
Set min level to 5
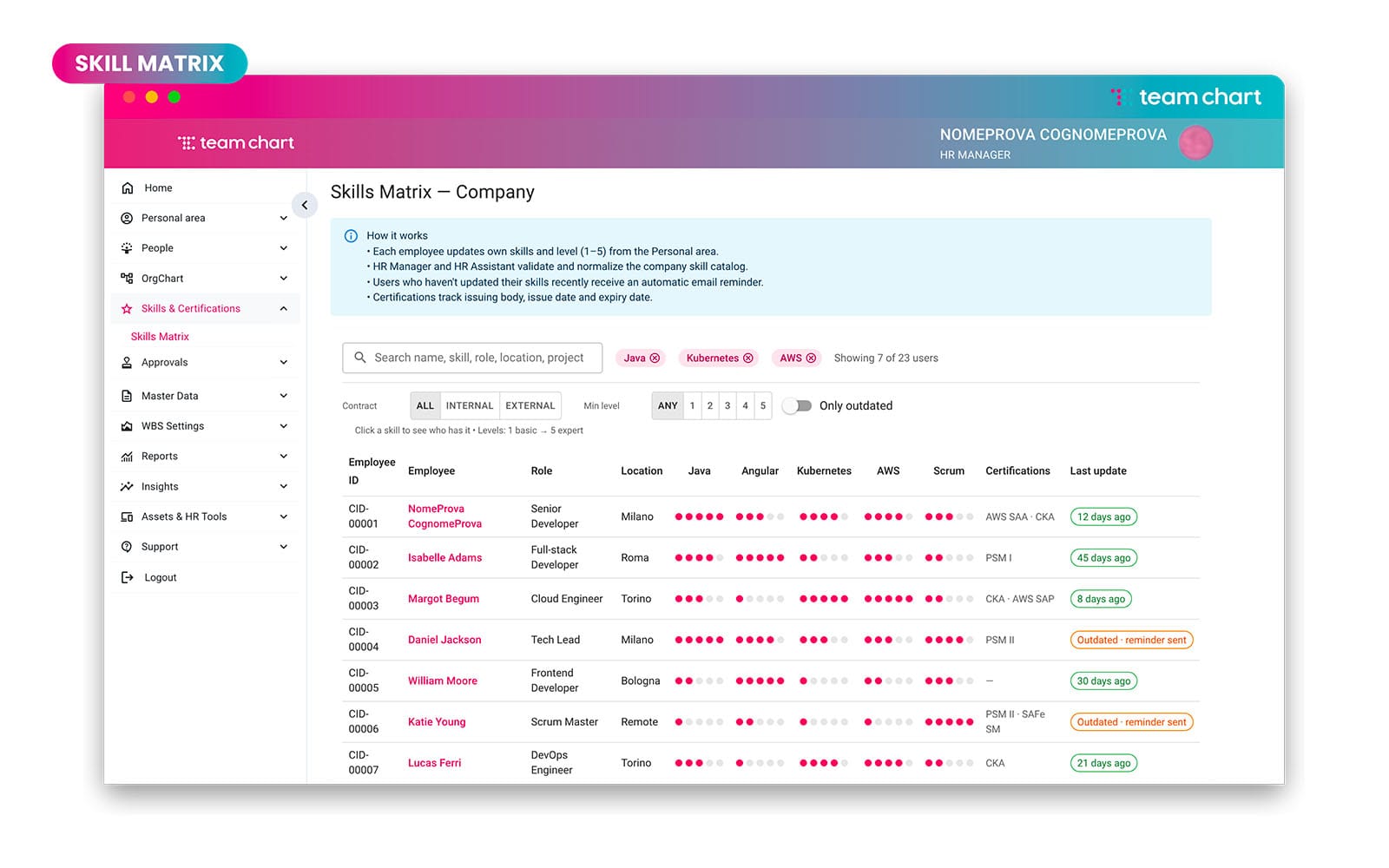pos(763,405)
